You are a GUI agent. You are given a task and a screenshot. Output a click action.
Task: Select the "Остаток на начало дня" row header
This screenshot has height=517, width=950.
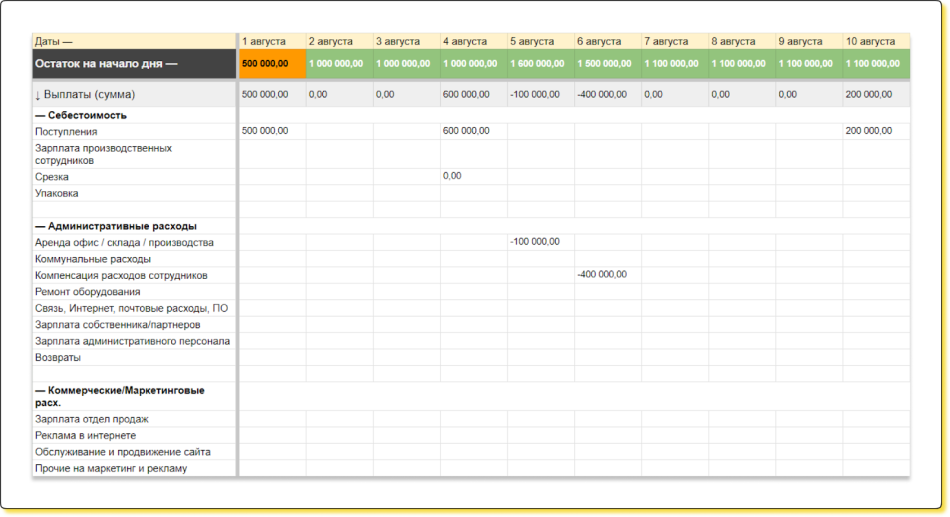(134, 63)
